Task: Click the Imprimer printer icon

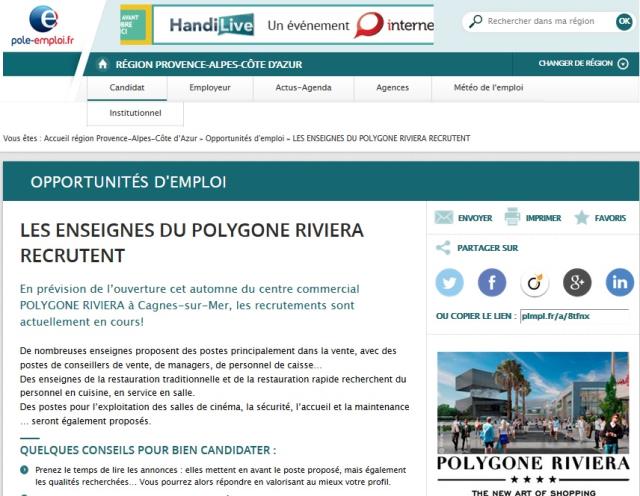Action: (x=512, y=216)
